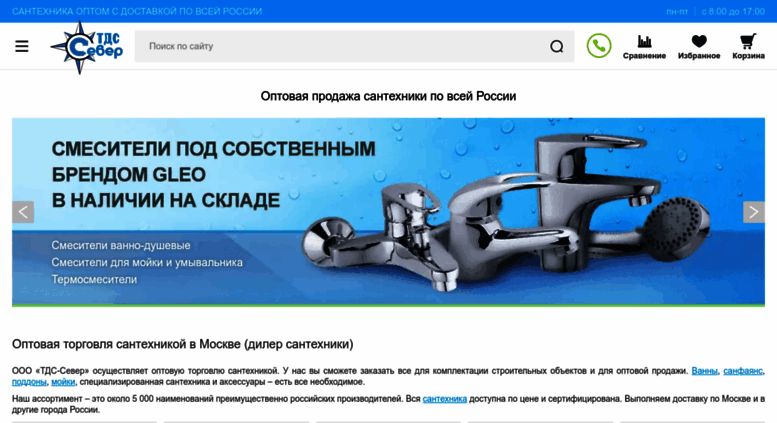Click the green phone call icon
Screen dimensions: 777x423
[x=599, y=46]
